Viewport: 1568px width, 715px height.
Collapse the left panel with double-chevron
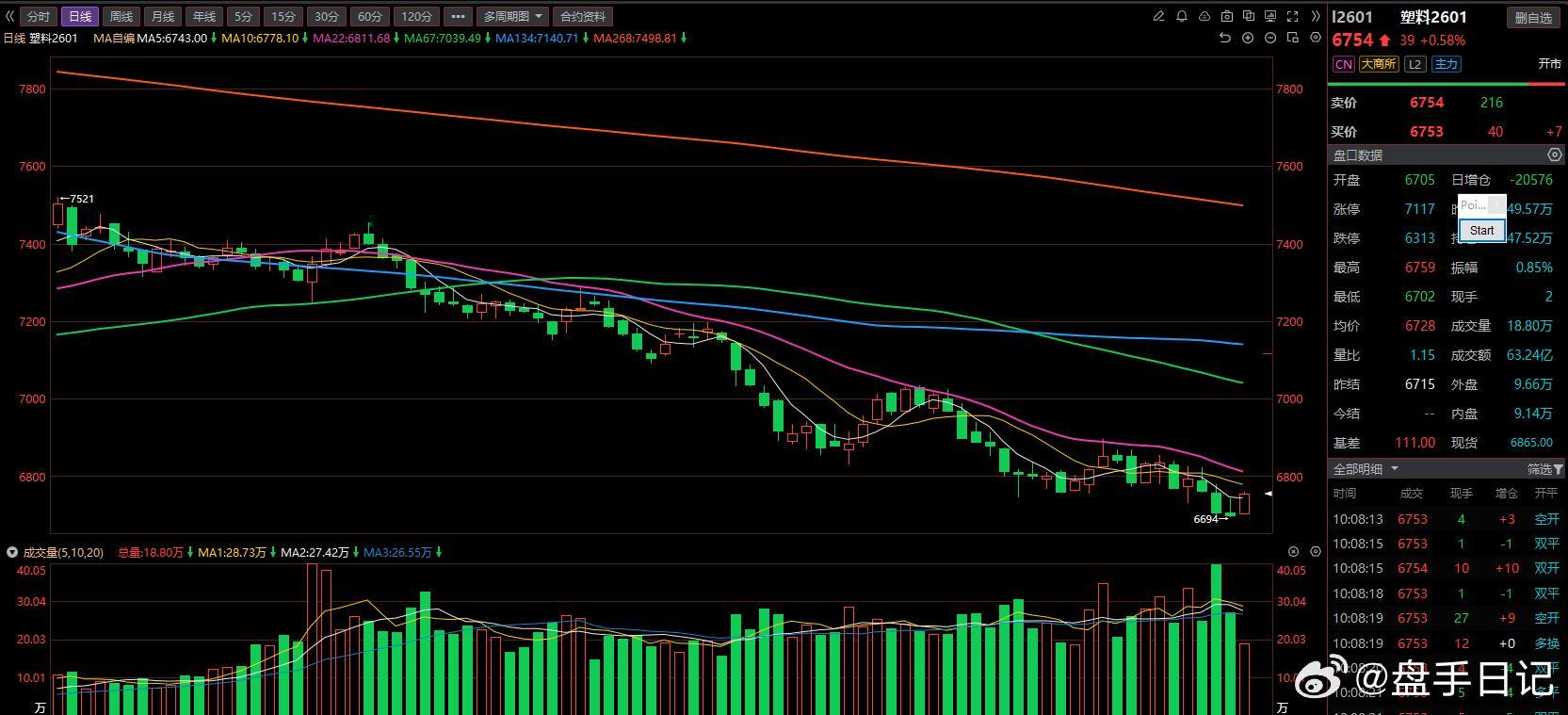[x=9, y=16]
